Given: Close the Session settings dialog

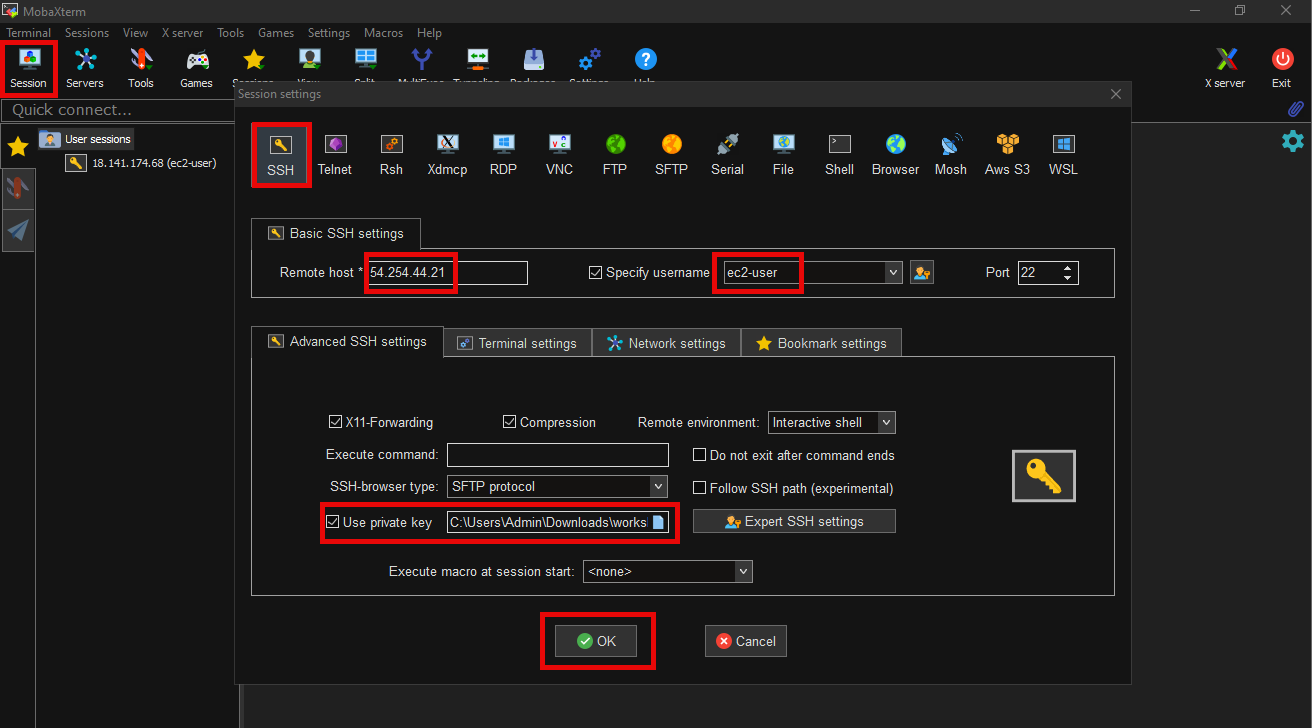Looking at the screenshot, I should pos(1116,94).
